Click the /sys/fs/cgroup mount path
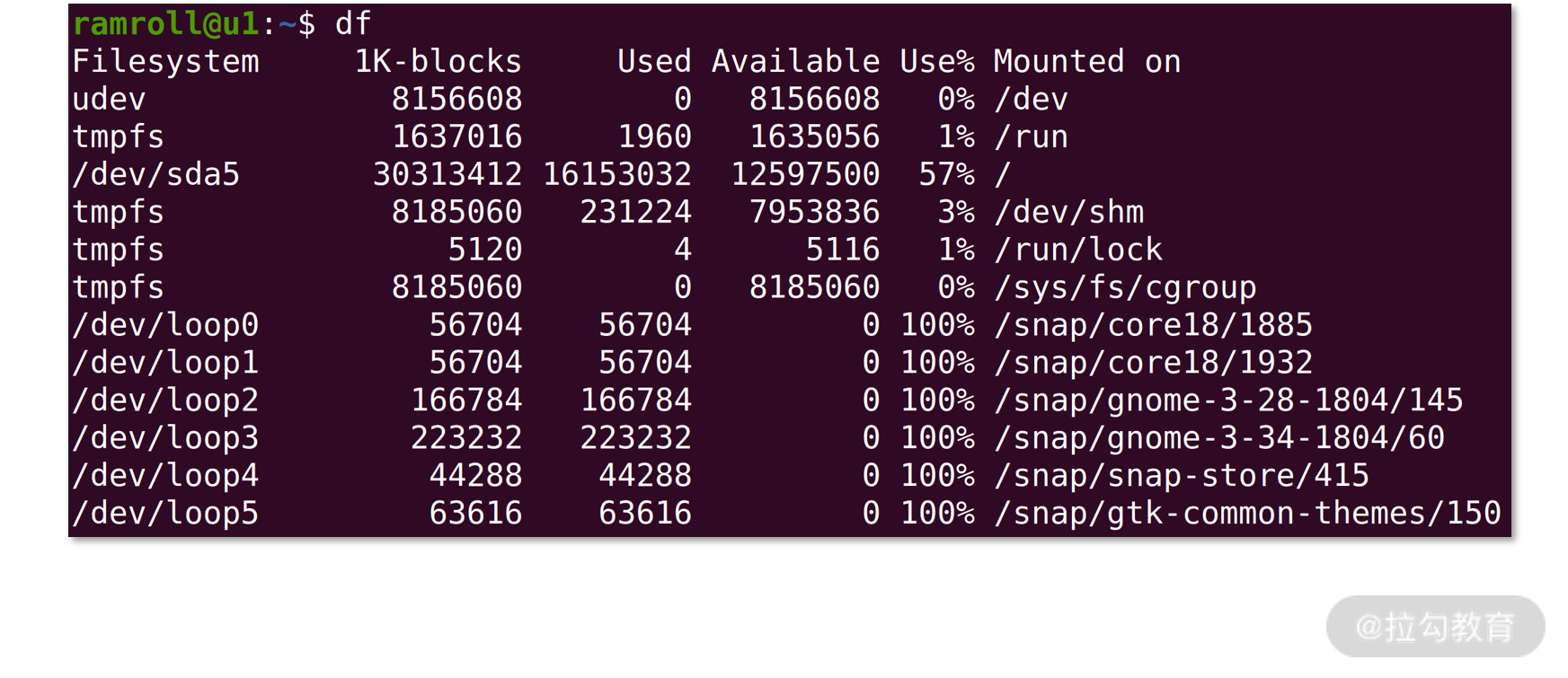 [x=1124, y=287]
